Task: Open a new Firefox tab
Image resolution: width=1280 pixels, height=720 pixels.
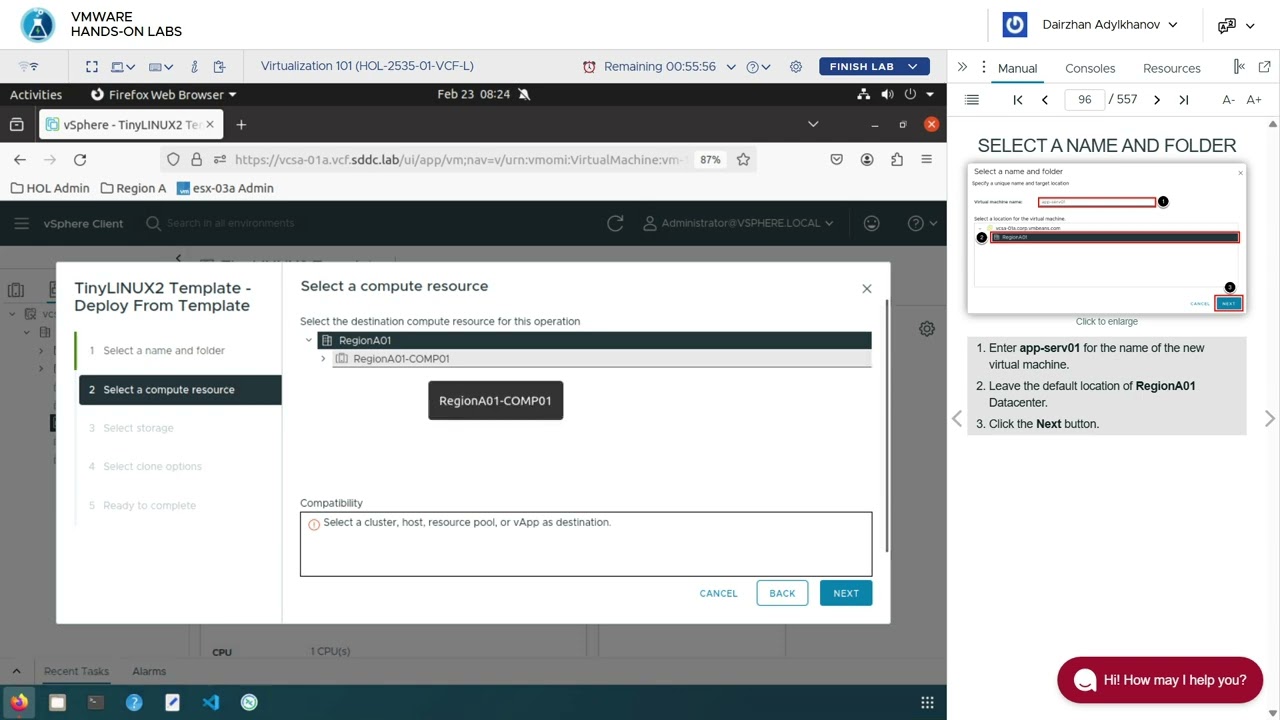Action: [241, 125]
